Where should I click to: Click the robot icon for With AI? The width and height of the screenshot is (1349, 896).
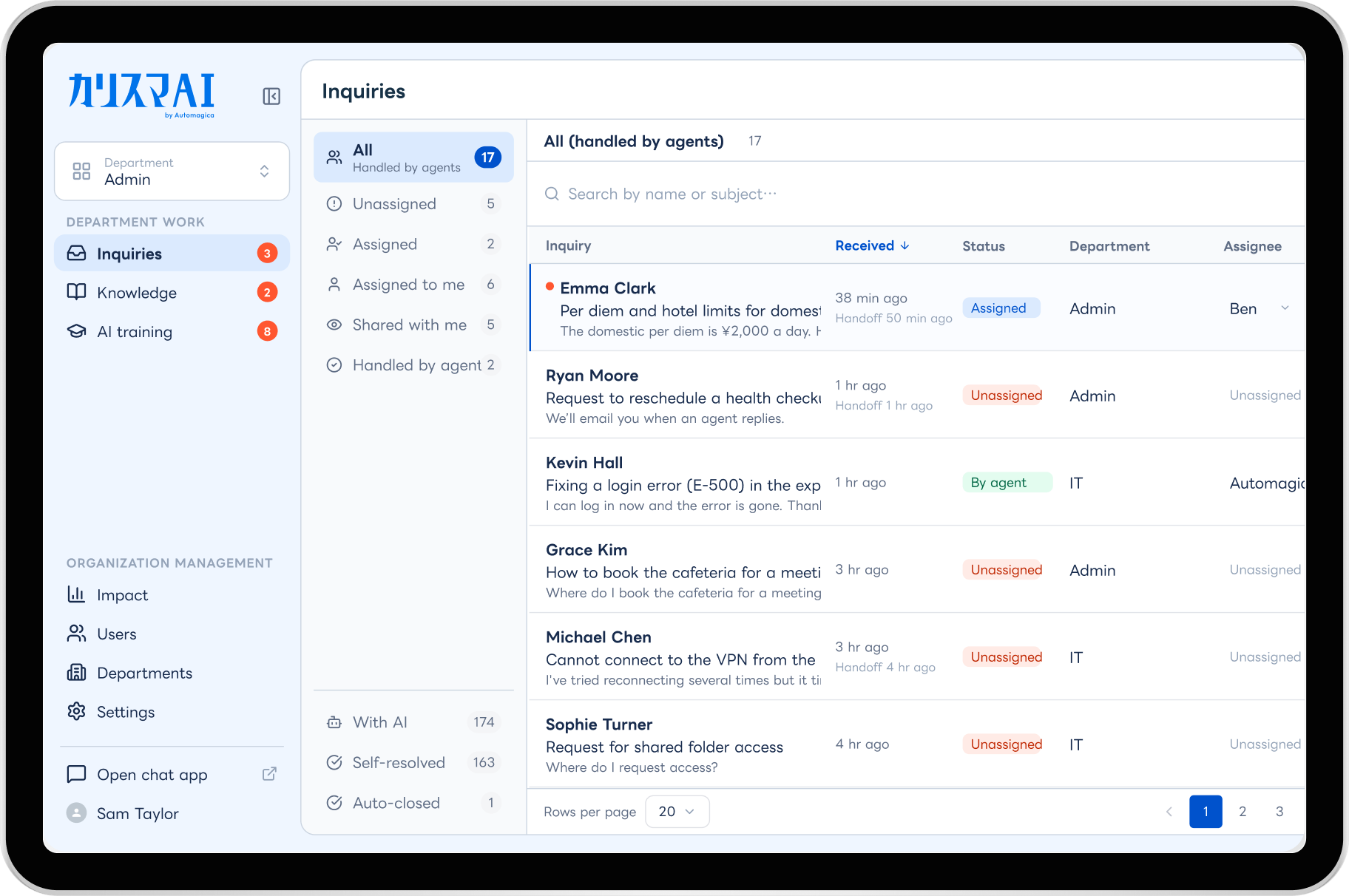334,722
